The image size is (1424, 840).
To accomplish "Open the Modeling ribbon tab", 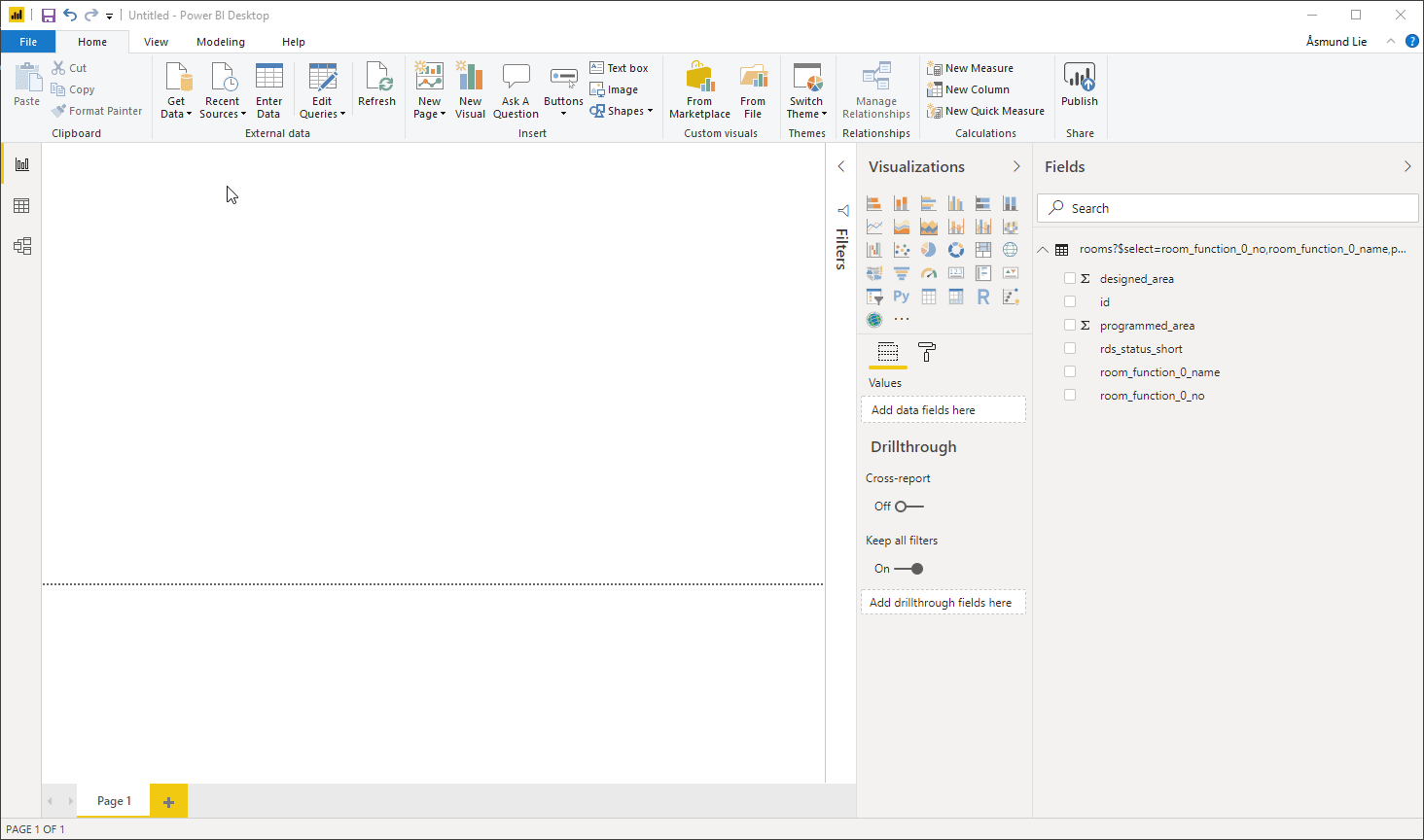I will pyautogui.click(x=221, y=42).
